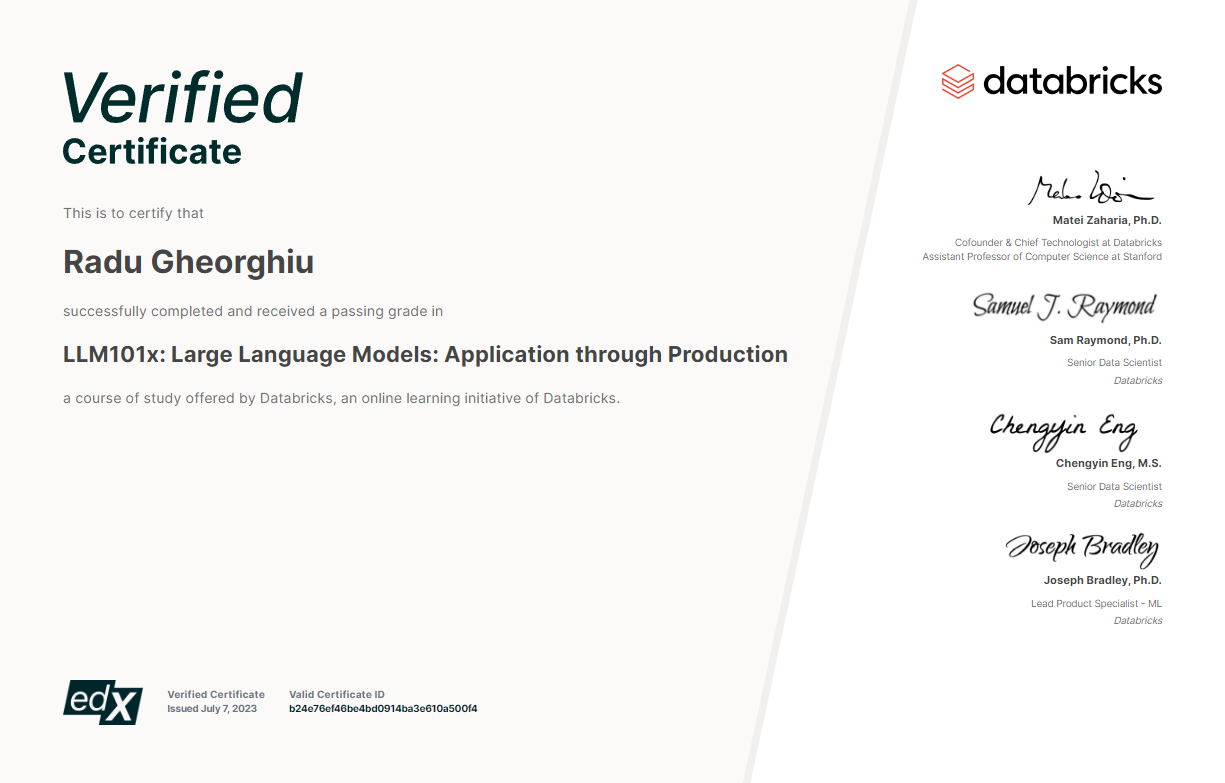Click 'This is to certify that' text
Image resolution: width=1225 pixels, height=783 pixels.
click(x=134, y=213)
